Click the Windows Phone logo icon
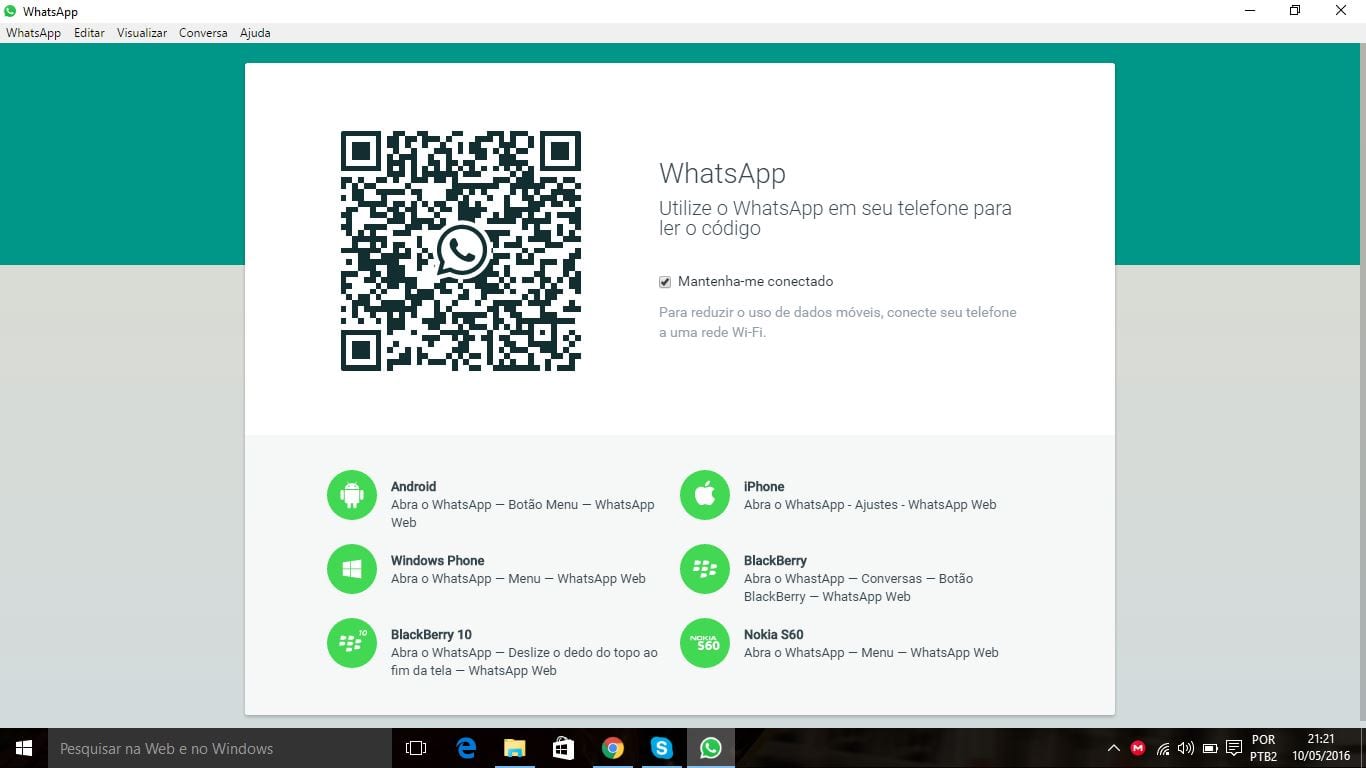Image resolution: width=1366 pixels, height=768 pixels. 352,569
